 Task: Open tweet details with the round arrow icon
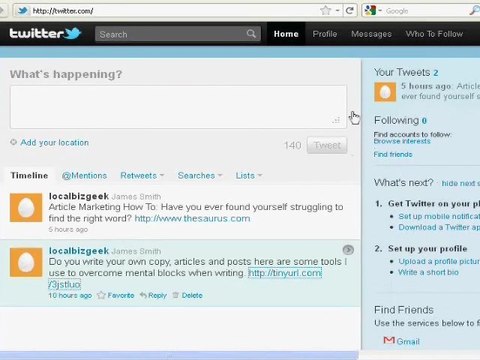coord(348,250)
